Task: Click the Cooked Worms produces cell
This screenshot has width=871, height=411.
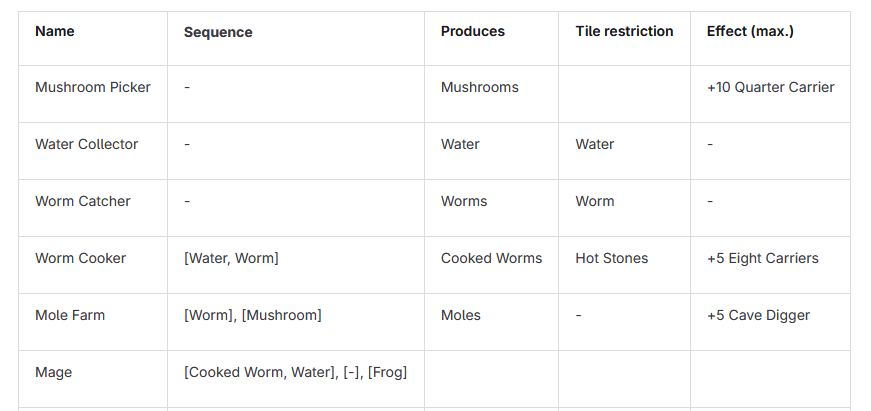Action: 491,258
